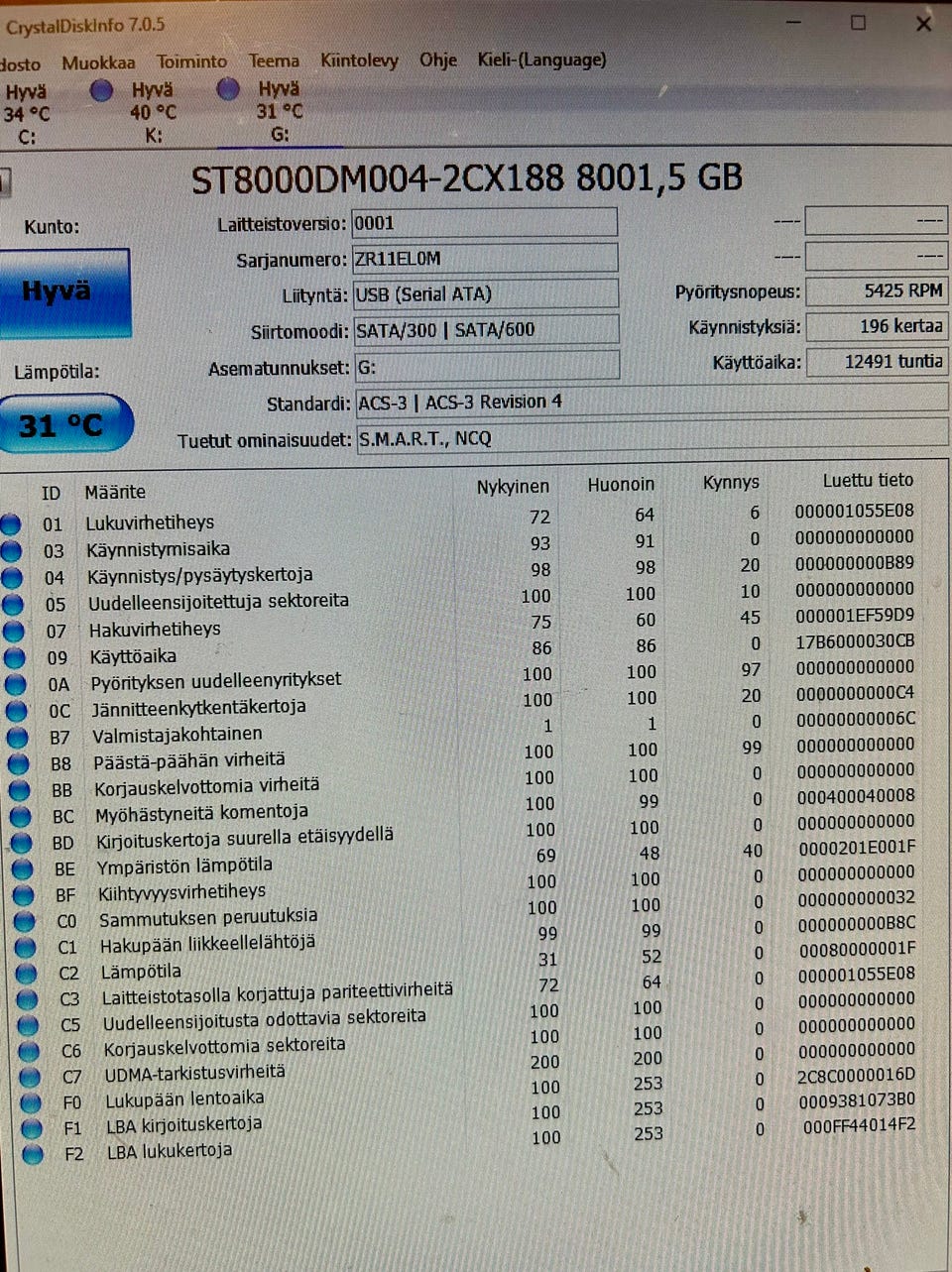This screenshot has height=1272, width=952.
Task: Click status dot of UDMA-tarkistusvirheitä row
Action: click(x=30, y=1077)
